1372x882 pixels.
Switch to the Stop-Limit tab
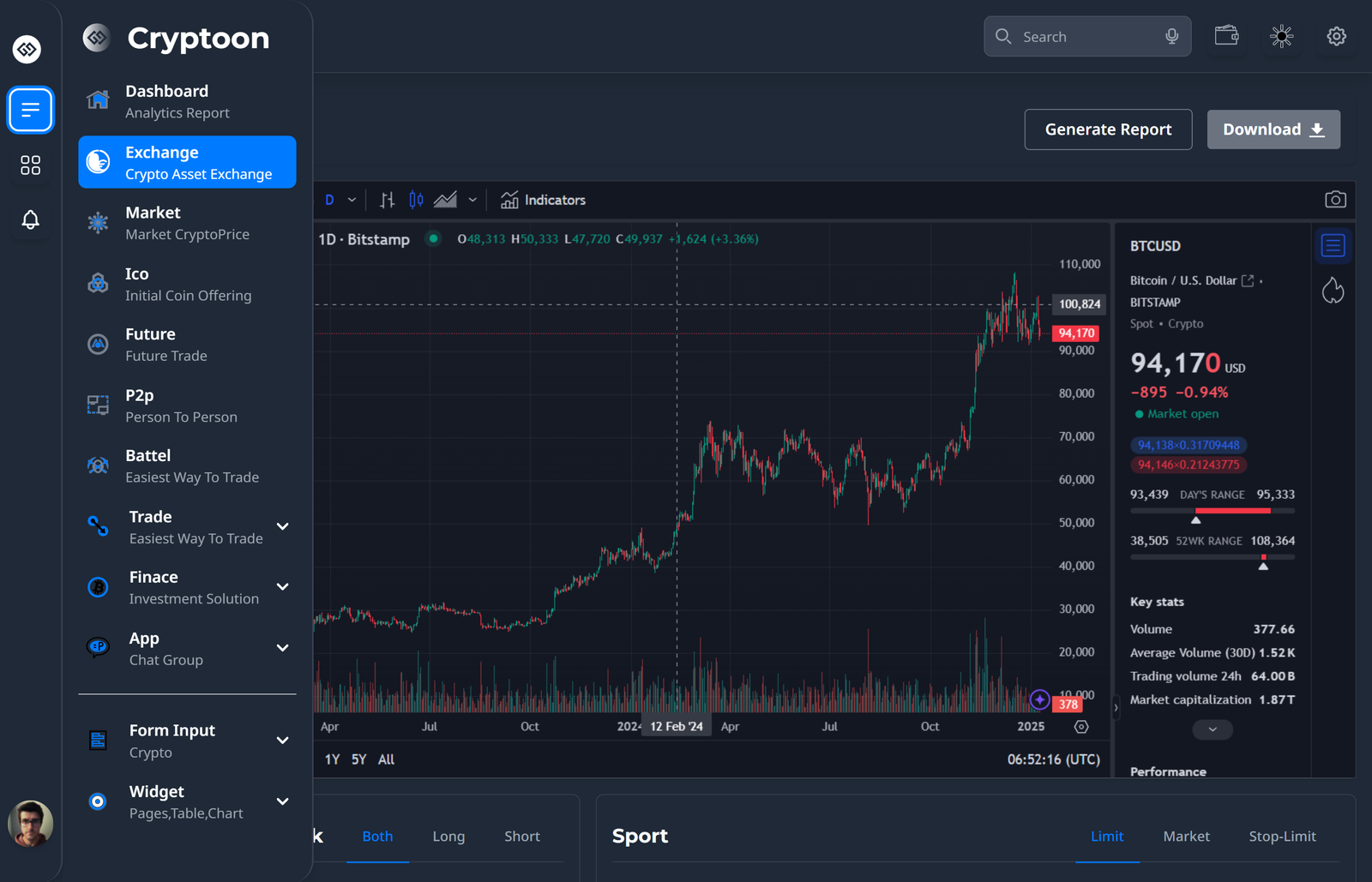[1282, 837]
